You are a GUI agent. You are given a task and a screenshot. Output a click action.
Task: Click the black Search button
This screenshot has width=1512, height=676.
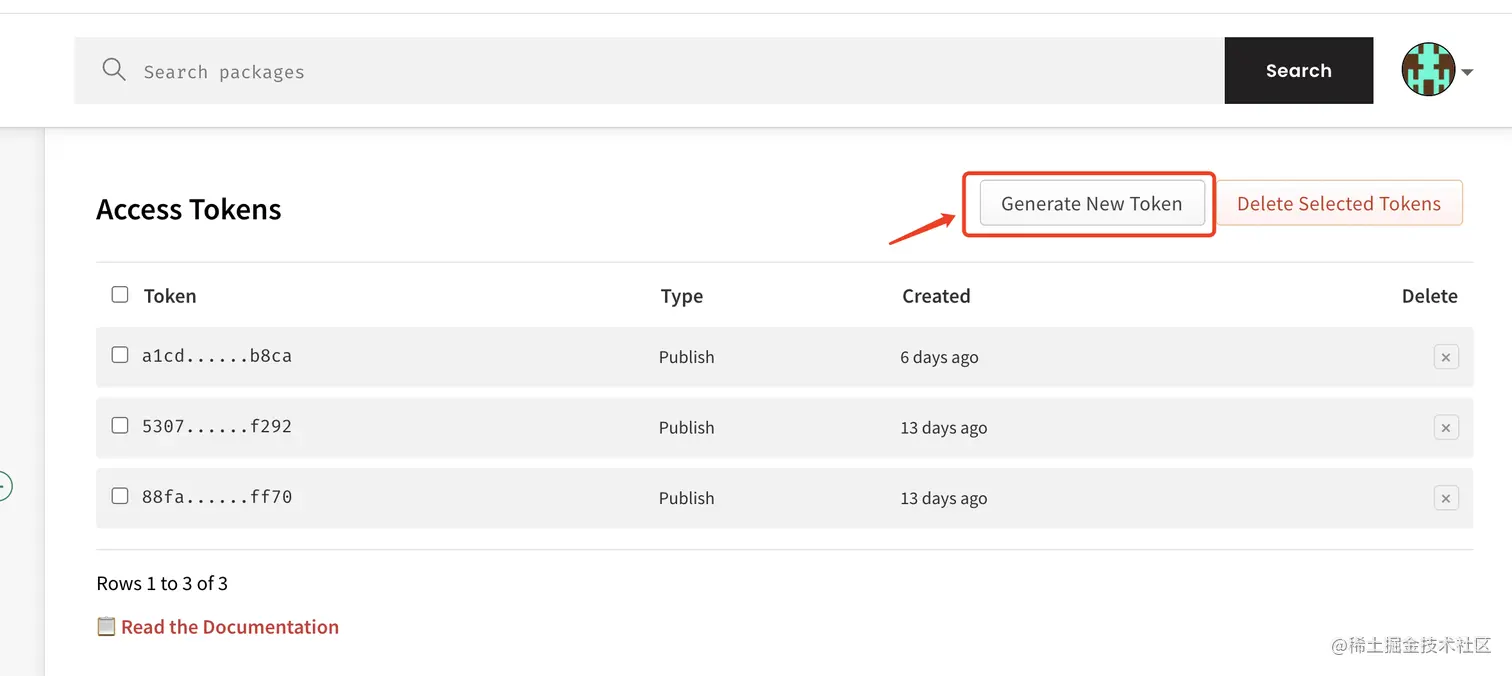(1298, 70)
